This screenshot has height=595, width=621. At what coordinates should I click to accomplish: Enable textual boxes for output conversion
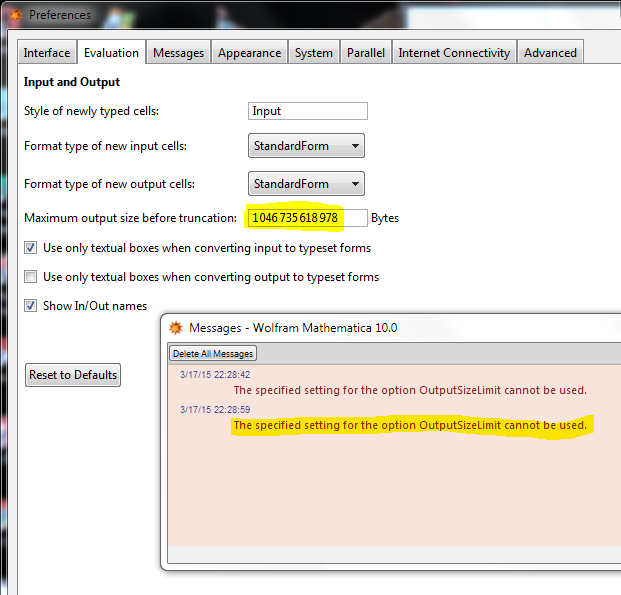tap(31, 277)
